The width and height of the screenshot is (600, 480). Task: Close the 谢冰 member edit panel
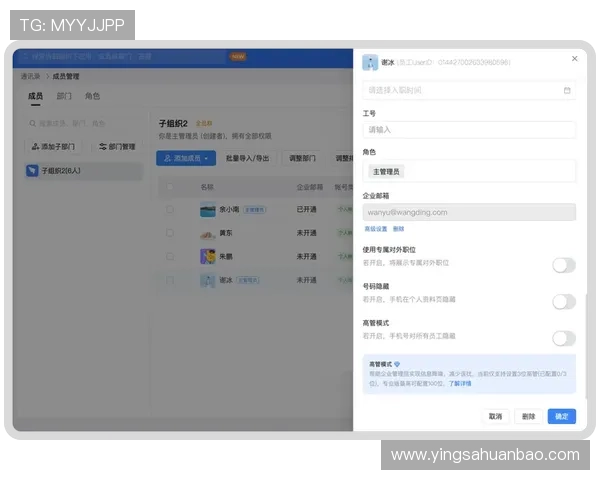[574, 59]
